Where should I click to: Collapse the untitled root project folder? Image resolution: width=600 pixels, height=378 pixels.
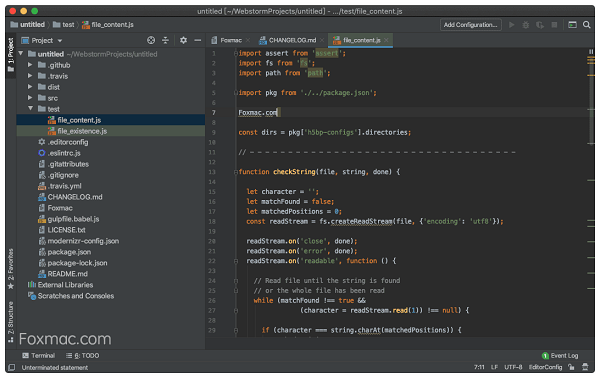tap(21, 54)
